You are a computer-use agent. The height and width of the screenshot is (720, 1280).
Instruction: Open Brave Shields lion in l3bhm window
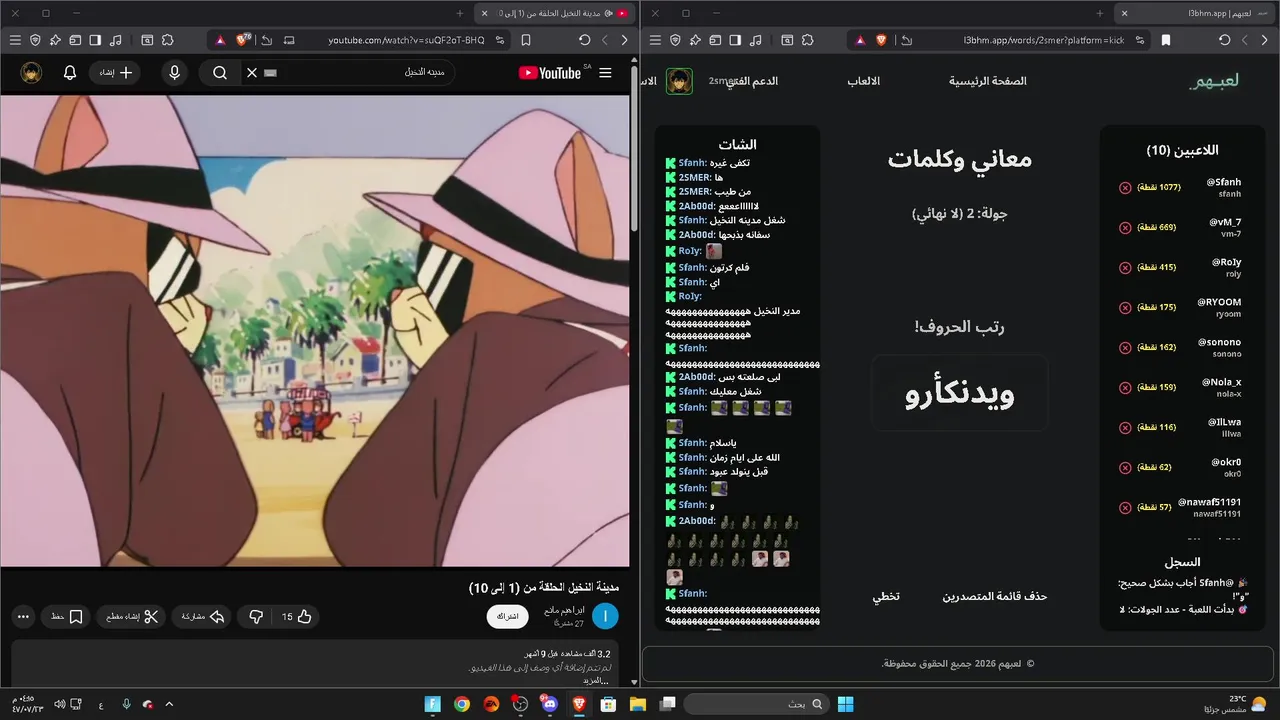click(x=882, y=40)
